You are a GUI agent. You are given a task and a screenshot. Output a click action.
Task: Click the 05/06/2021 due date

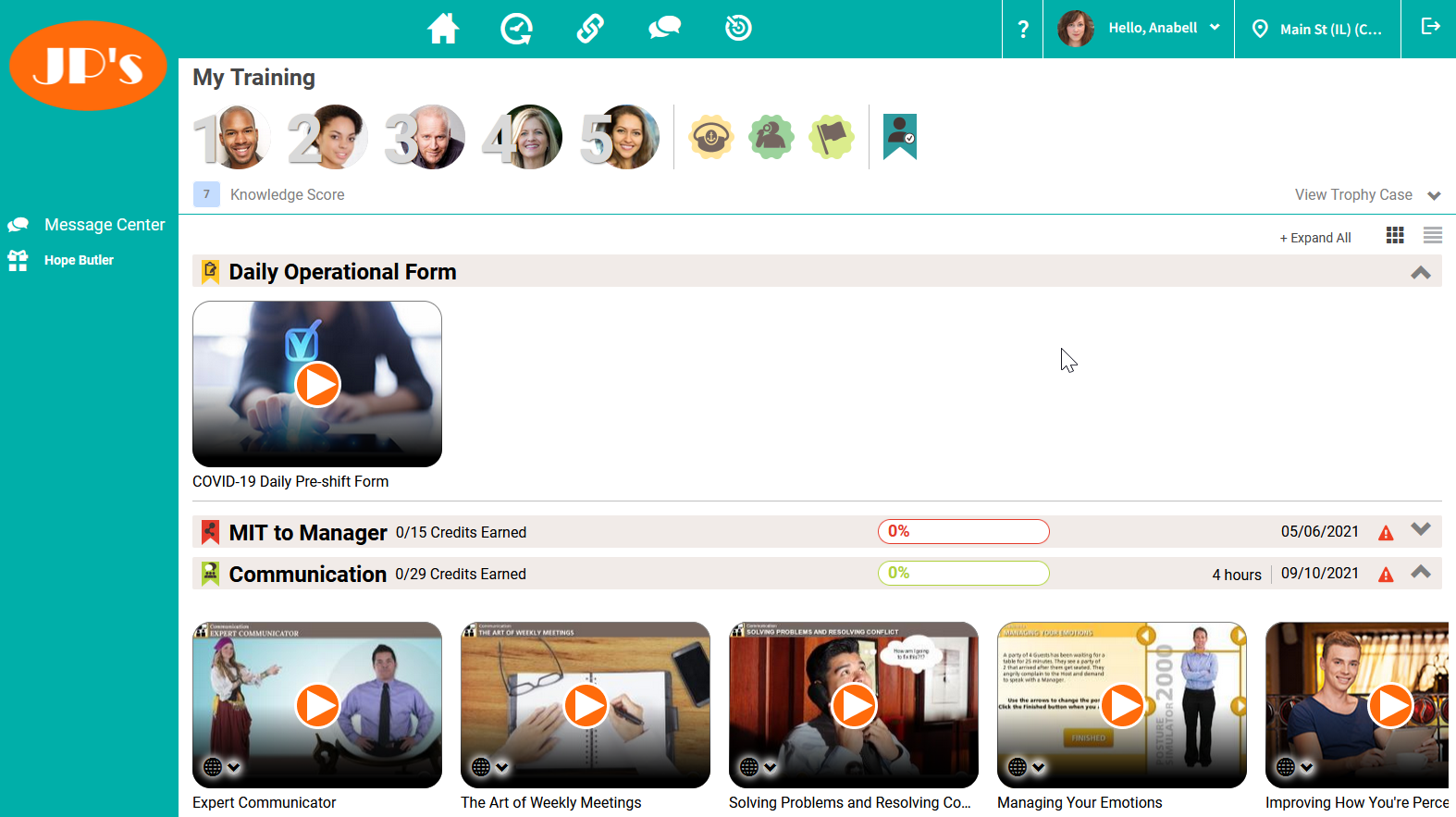tap(1320, 531)
